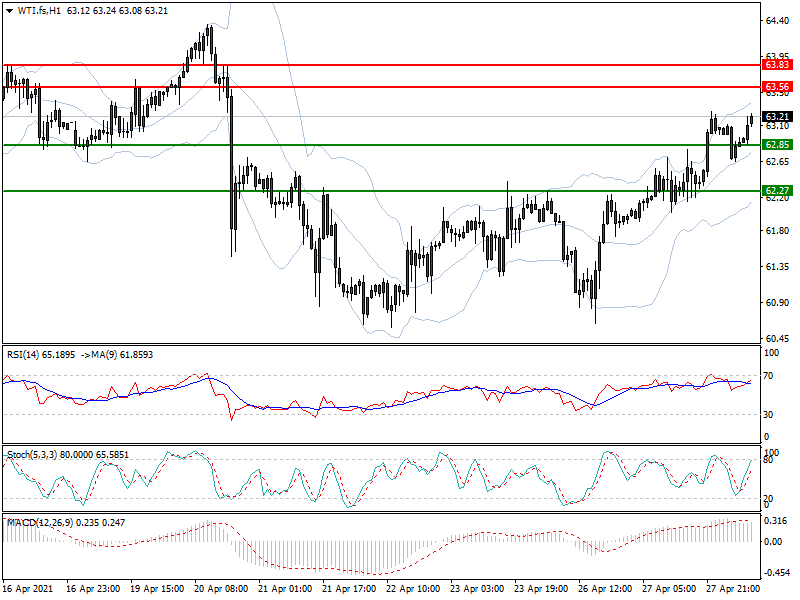This screenshot has height=600, width=800.
Task: Click the 16 Apr 2021 date label
Action: pos(27,589)
